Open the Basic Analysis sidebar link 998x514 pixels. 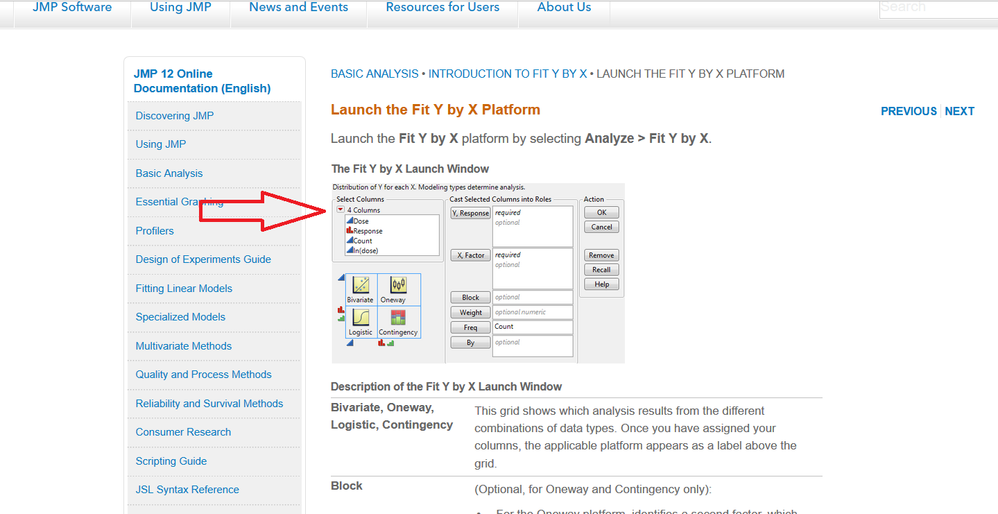(169, 173)
